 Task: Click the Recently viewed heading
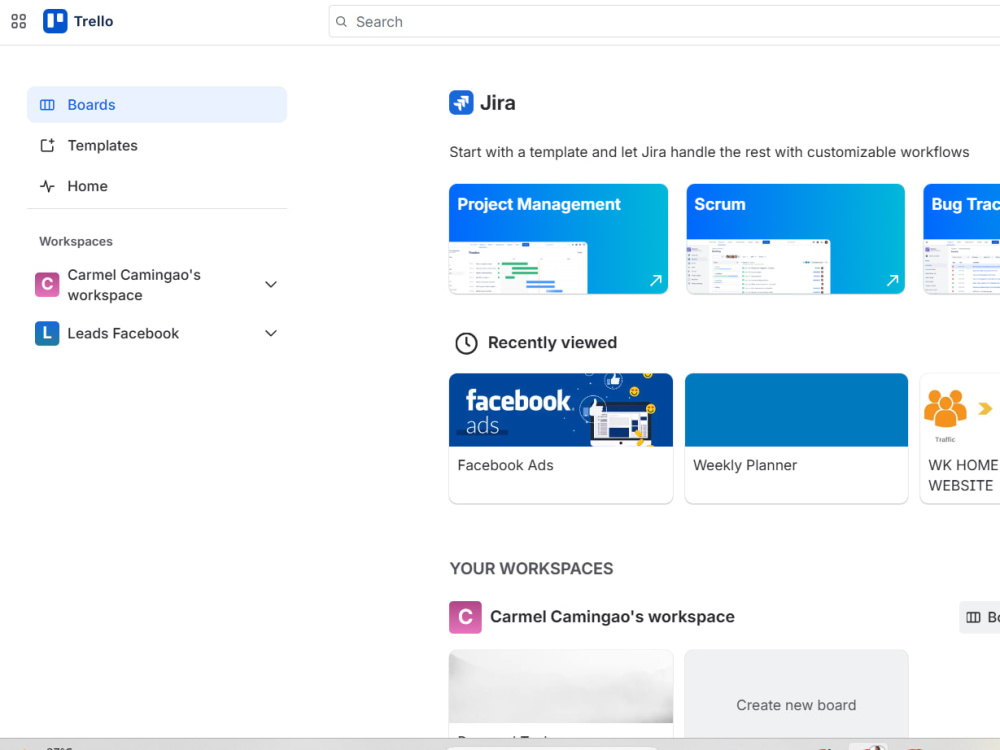[552, 342]
